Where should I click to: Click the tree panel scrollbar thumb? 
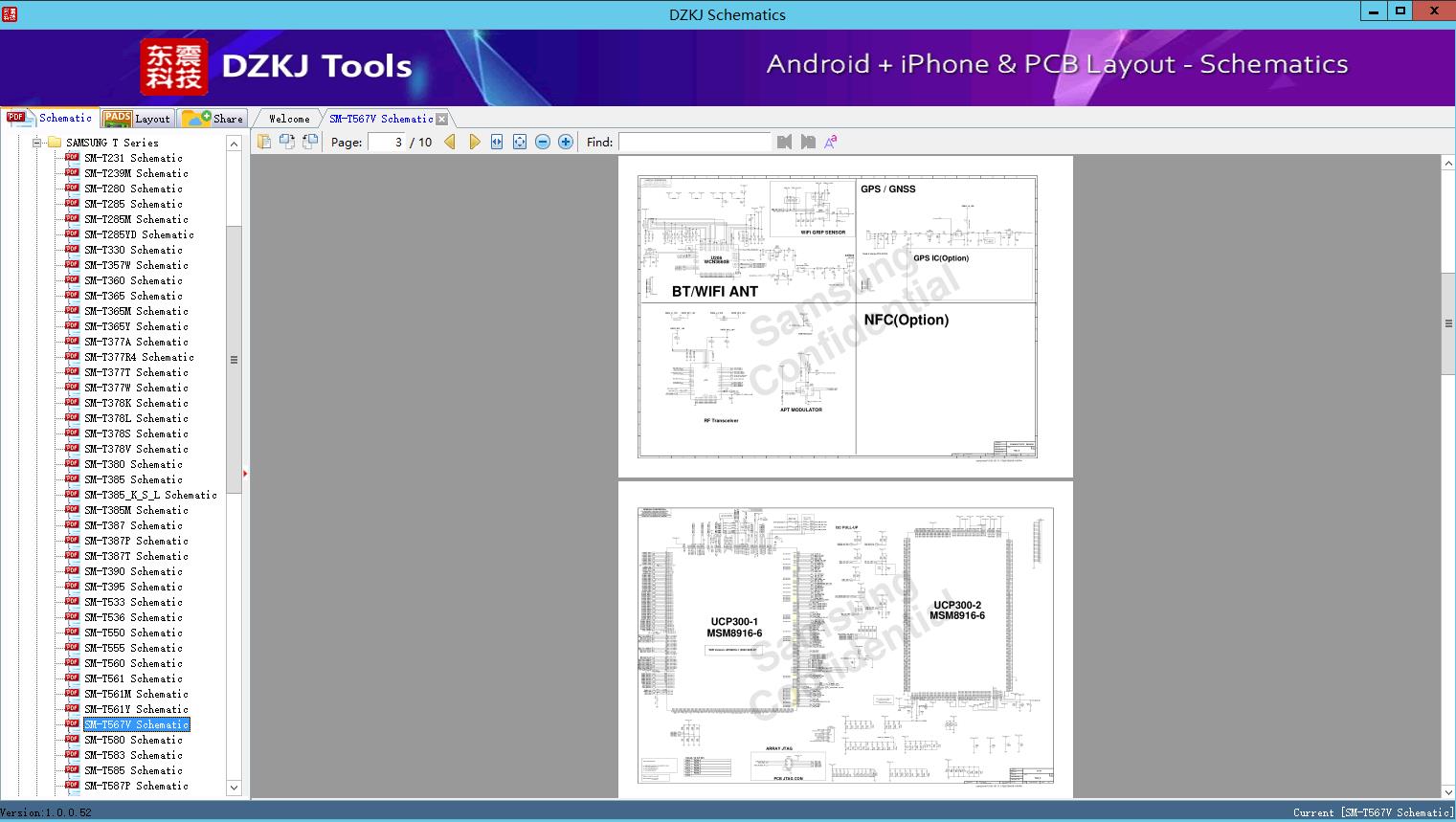click(x=234, y=360)
